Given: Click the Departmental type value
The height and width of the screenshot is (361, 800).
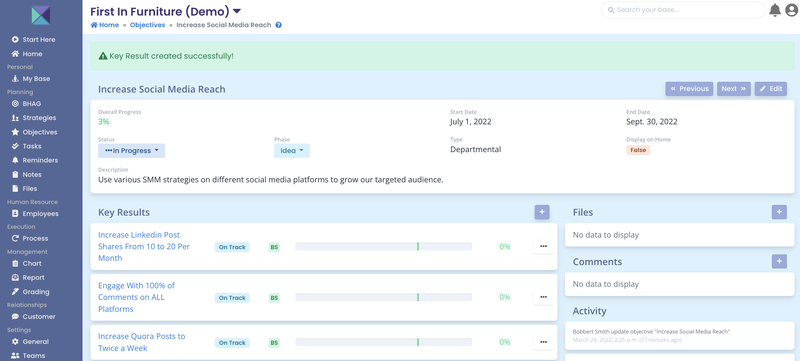Looking at the screenshot, I should pyautogui.click(x=476, y=149).
